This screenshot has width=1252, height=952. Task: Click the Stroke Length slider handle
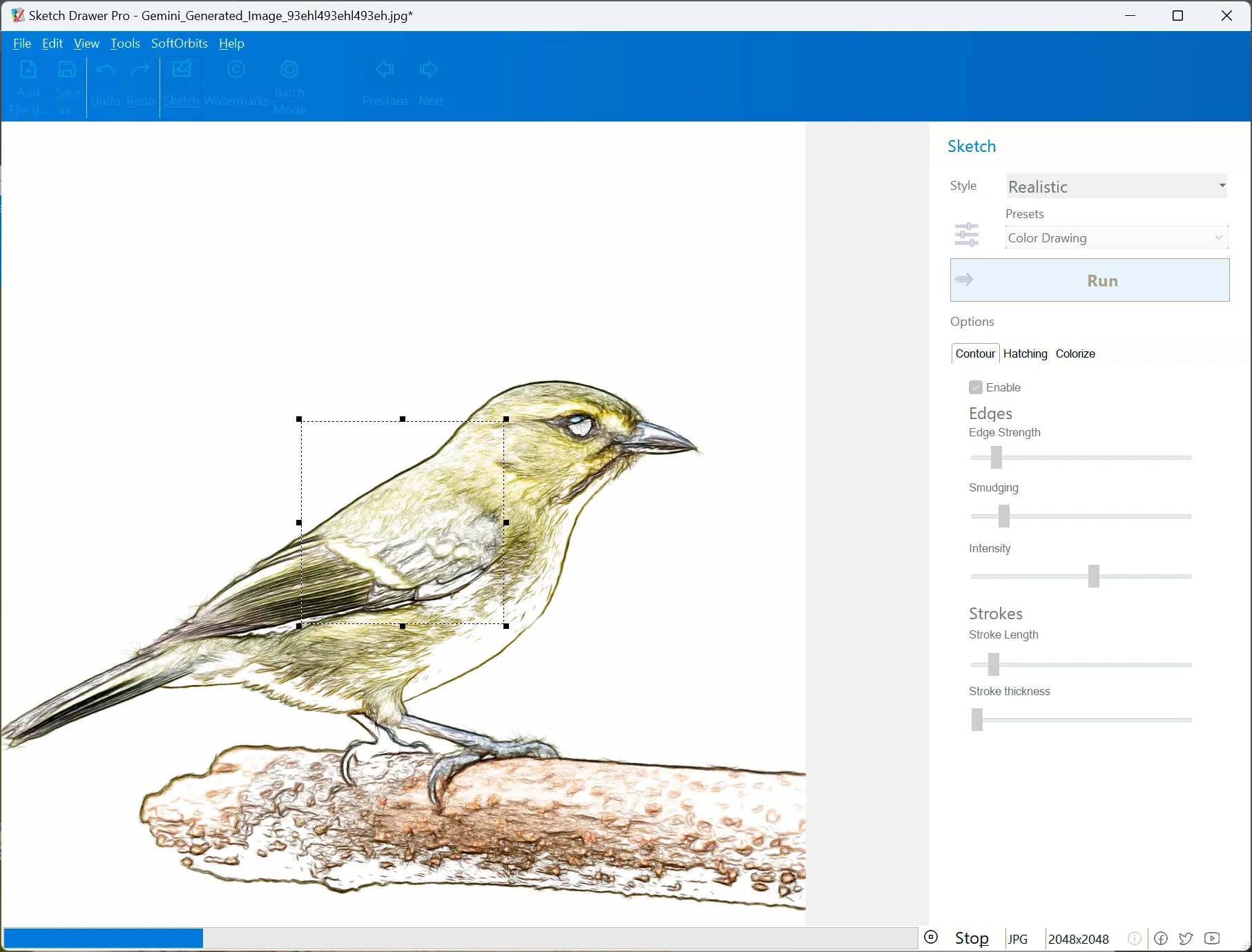(x=994, y=664)
